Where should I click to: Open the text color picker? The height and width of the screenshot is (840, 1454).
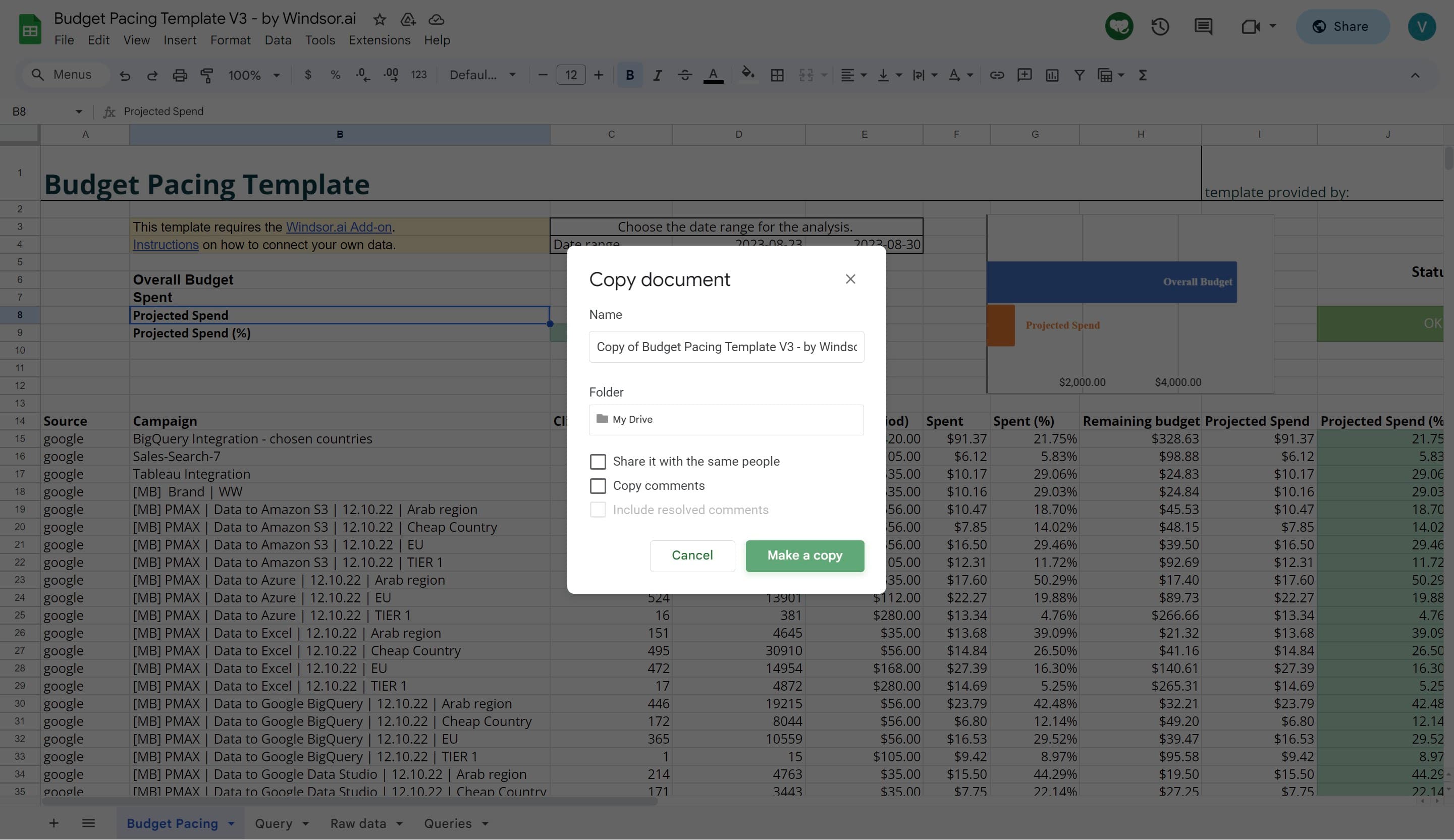point(714,75)
